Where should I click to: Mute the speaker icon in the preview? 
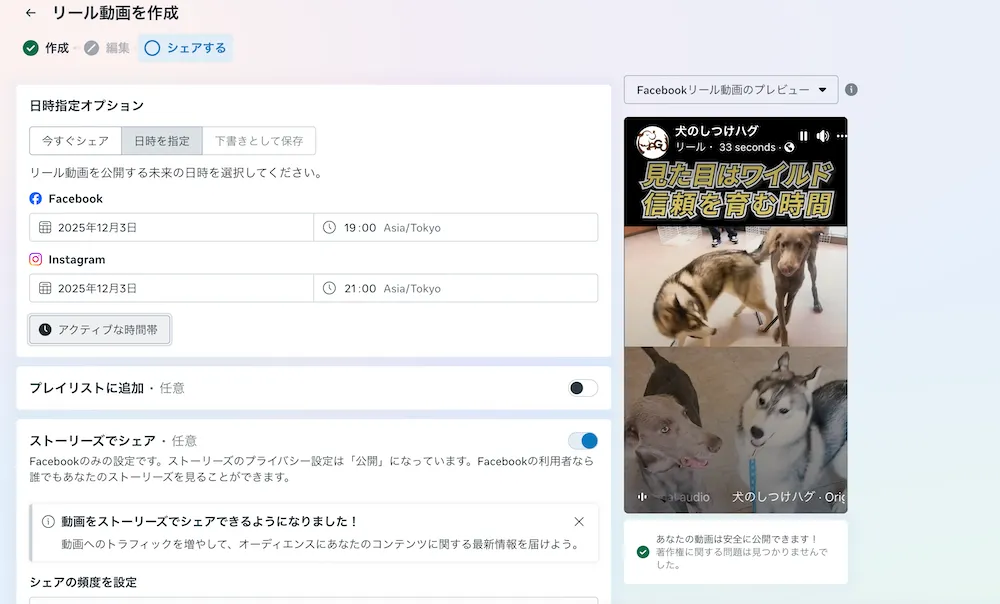point(822,135)
